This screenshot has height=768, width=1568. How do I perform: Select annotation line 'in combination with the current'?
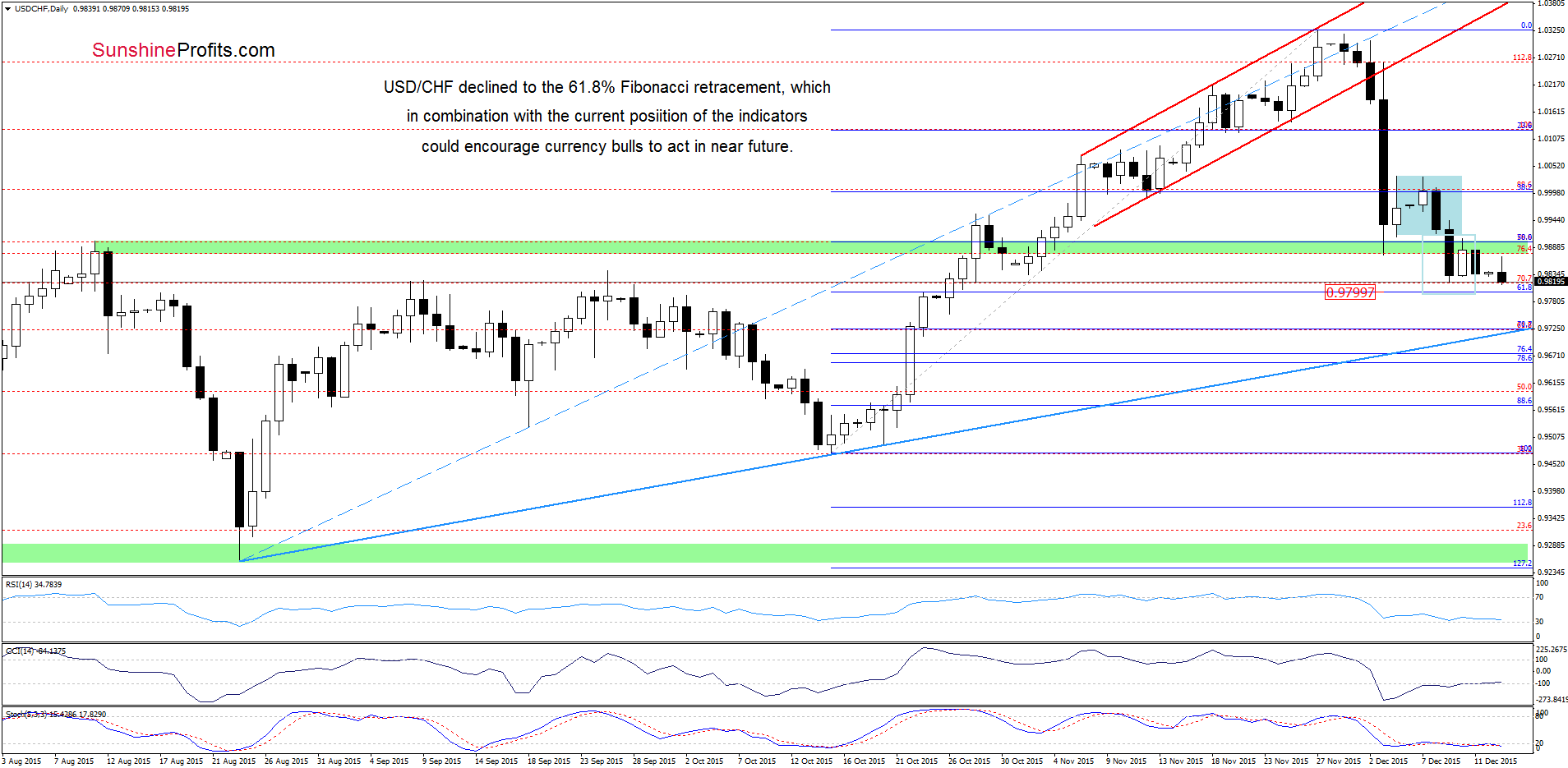(607, 117)
